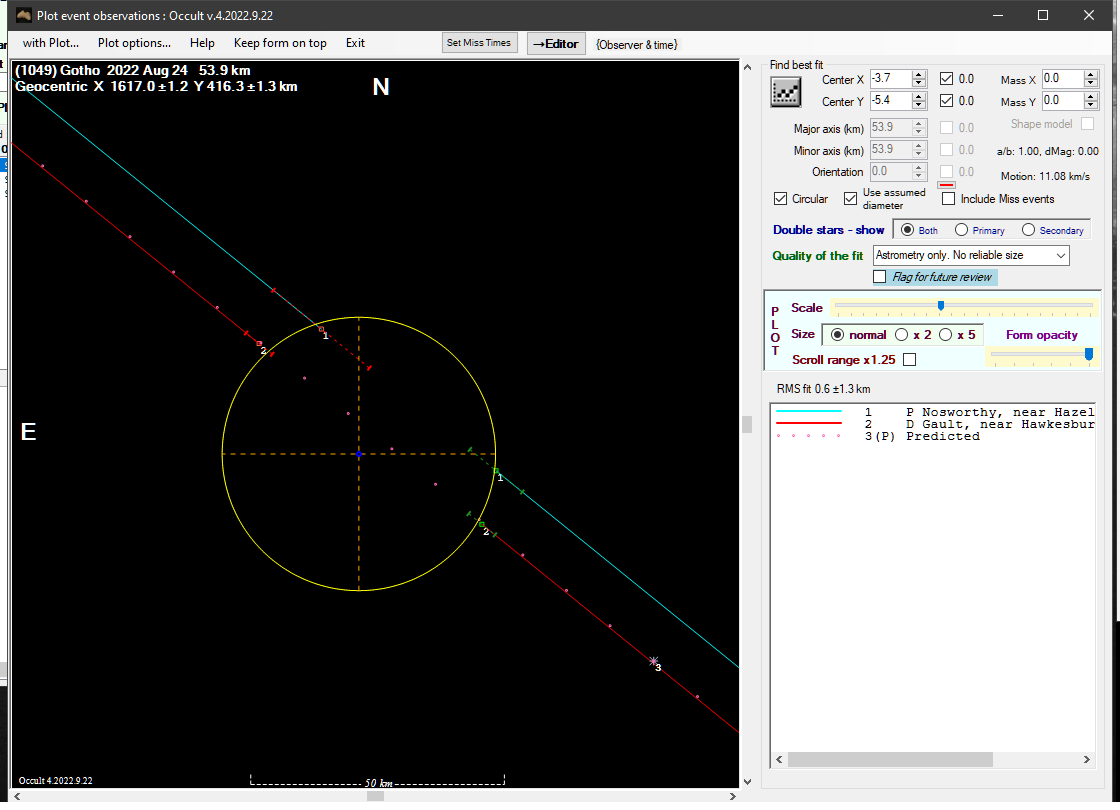The image size is (1120, 810).
Task: Open the Help menu
Action: [202, 43]
